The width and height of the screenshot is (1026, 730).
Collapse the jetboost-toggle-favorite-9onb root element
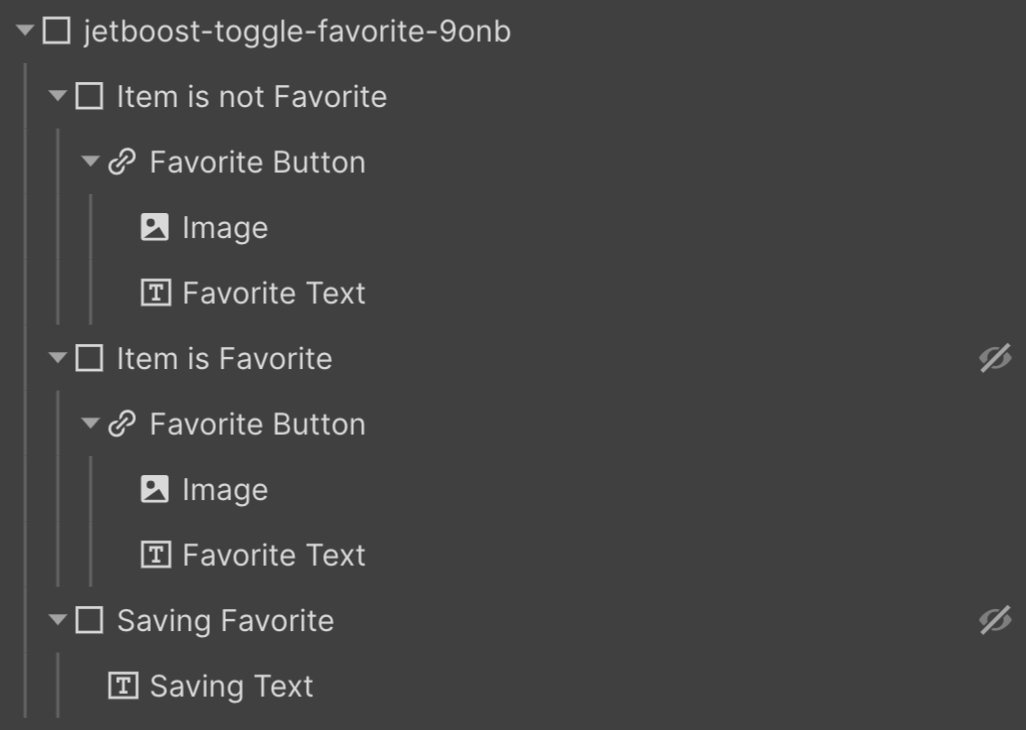[x=22, y=31]
